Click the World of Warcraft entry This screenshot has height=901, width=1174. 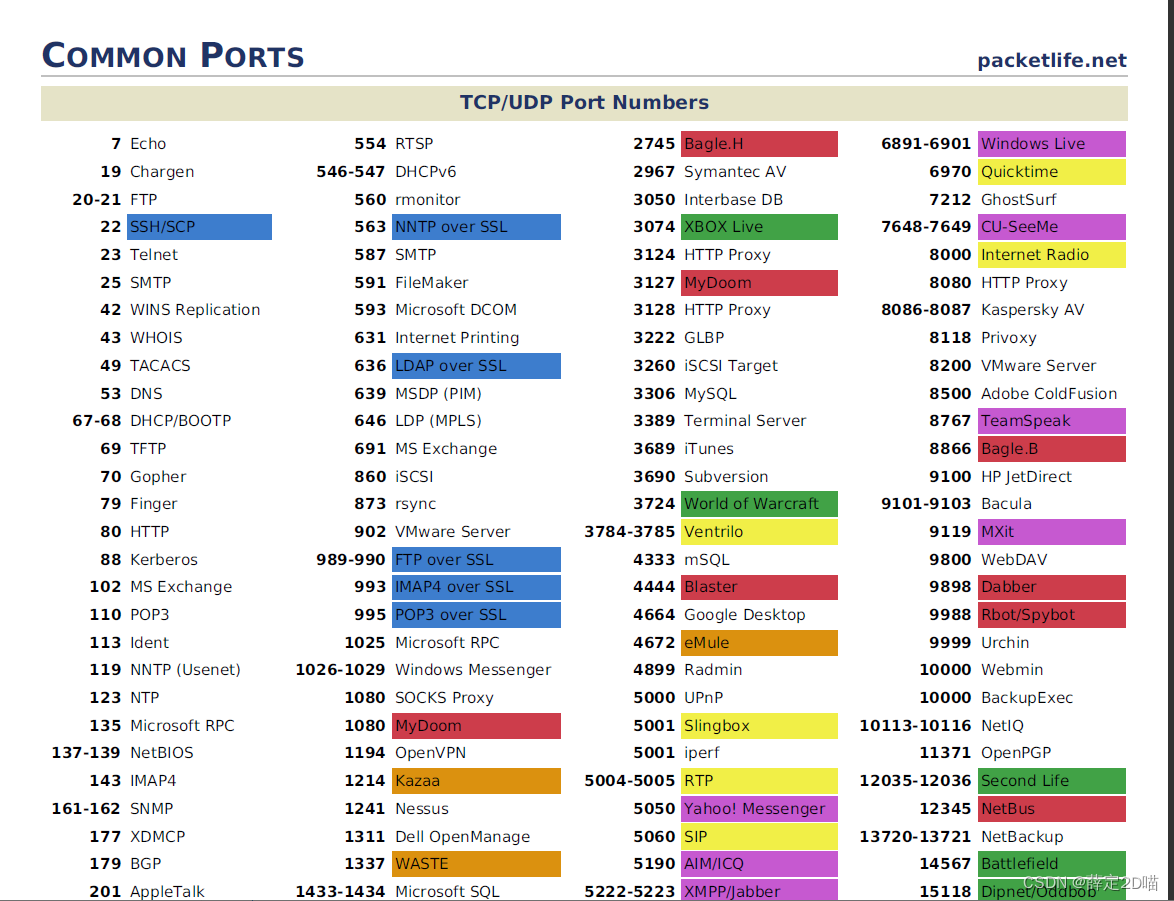(x=759, y=504)
